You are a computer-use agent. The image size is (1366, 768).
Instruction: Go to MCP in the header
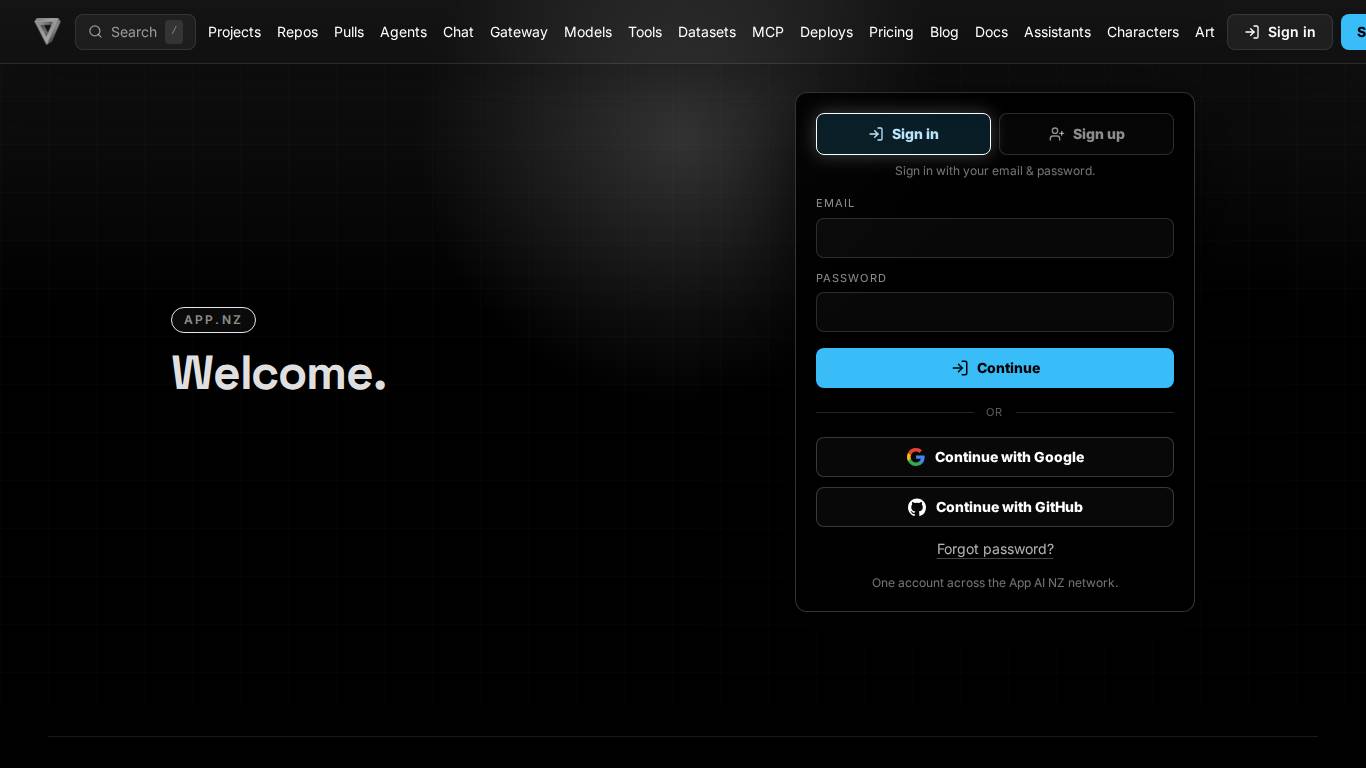pyautogui.click(x=768, y=32)
